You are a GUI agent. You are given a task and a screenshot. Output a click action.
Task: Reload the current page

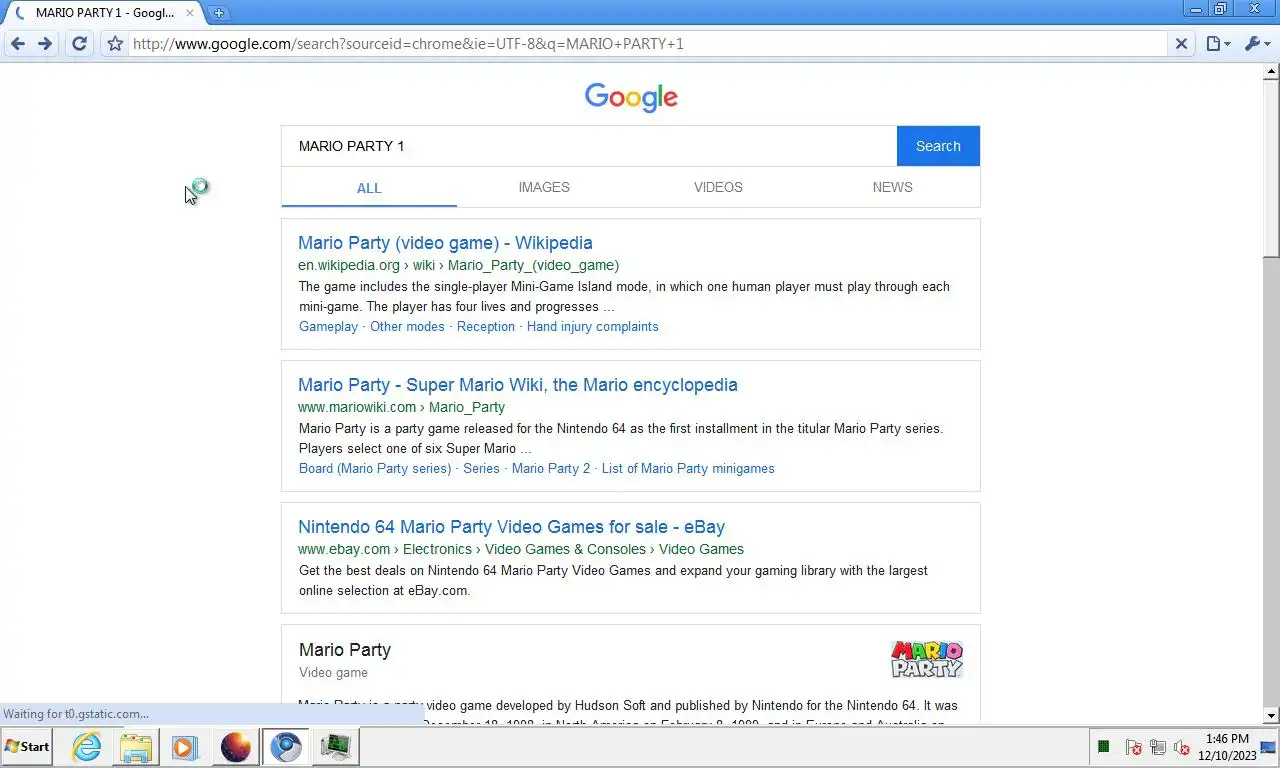(x=79, y=44)
